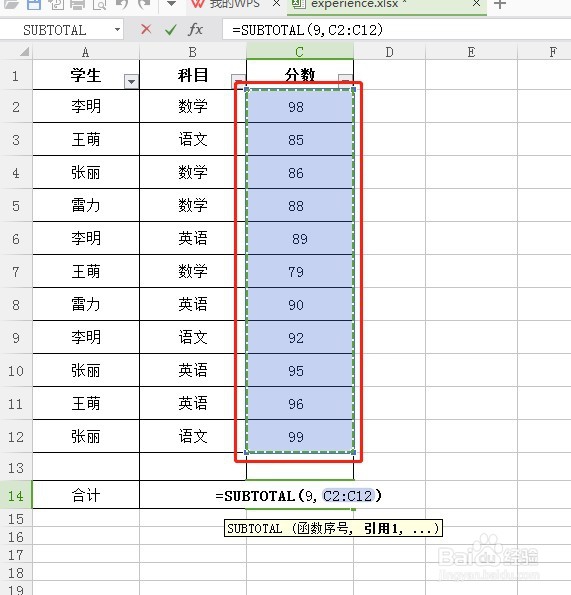Click 数学 in row 7
The width and height of the screenshot is (571, 595).
coord(193,271)
